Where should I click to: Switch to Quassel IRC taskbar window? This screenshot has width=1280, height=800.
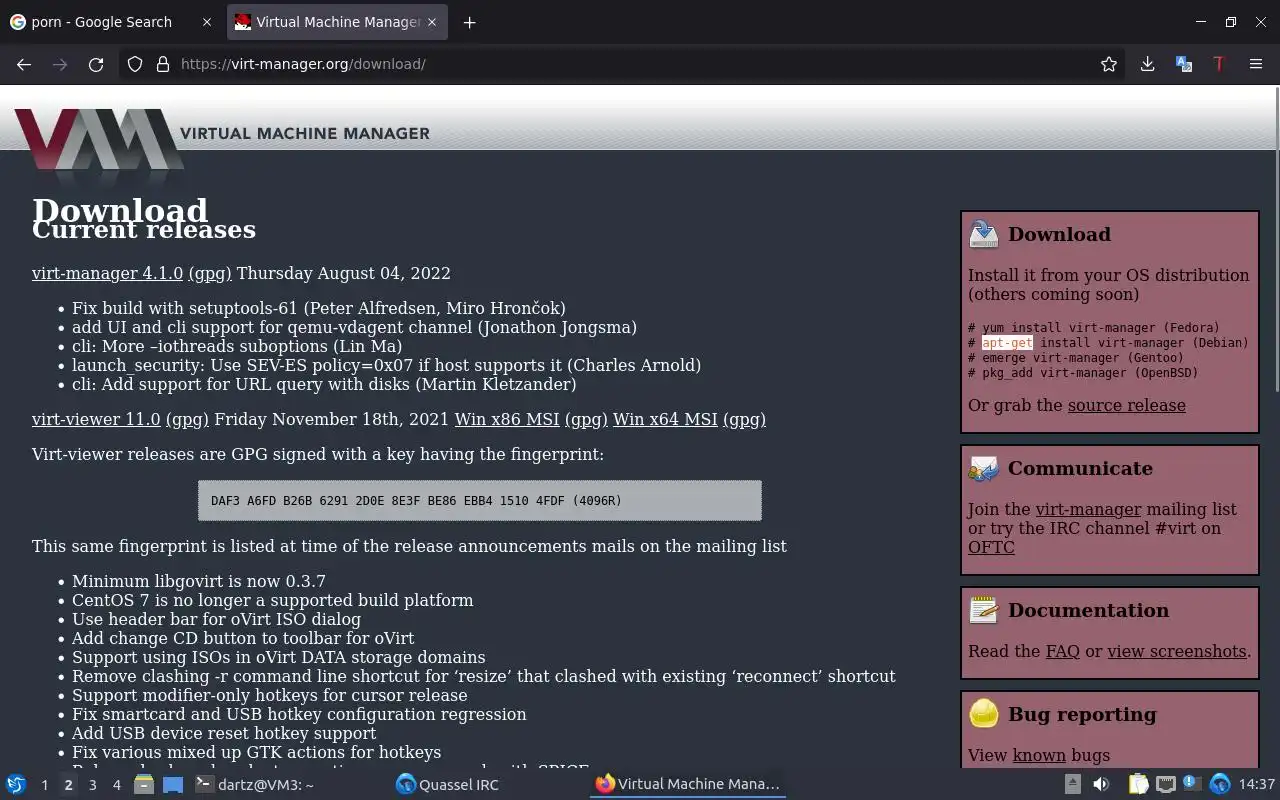coord(487,784)
